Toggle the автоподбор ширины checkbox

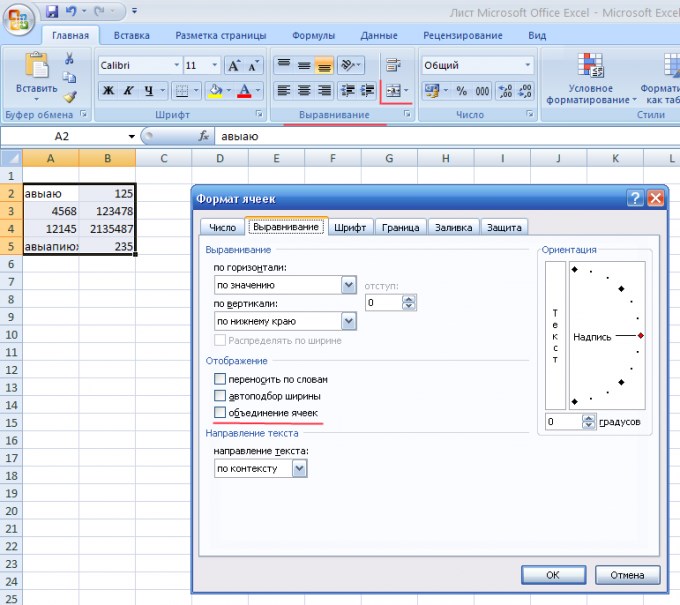(220, 396)
